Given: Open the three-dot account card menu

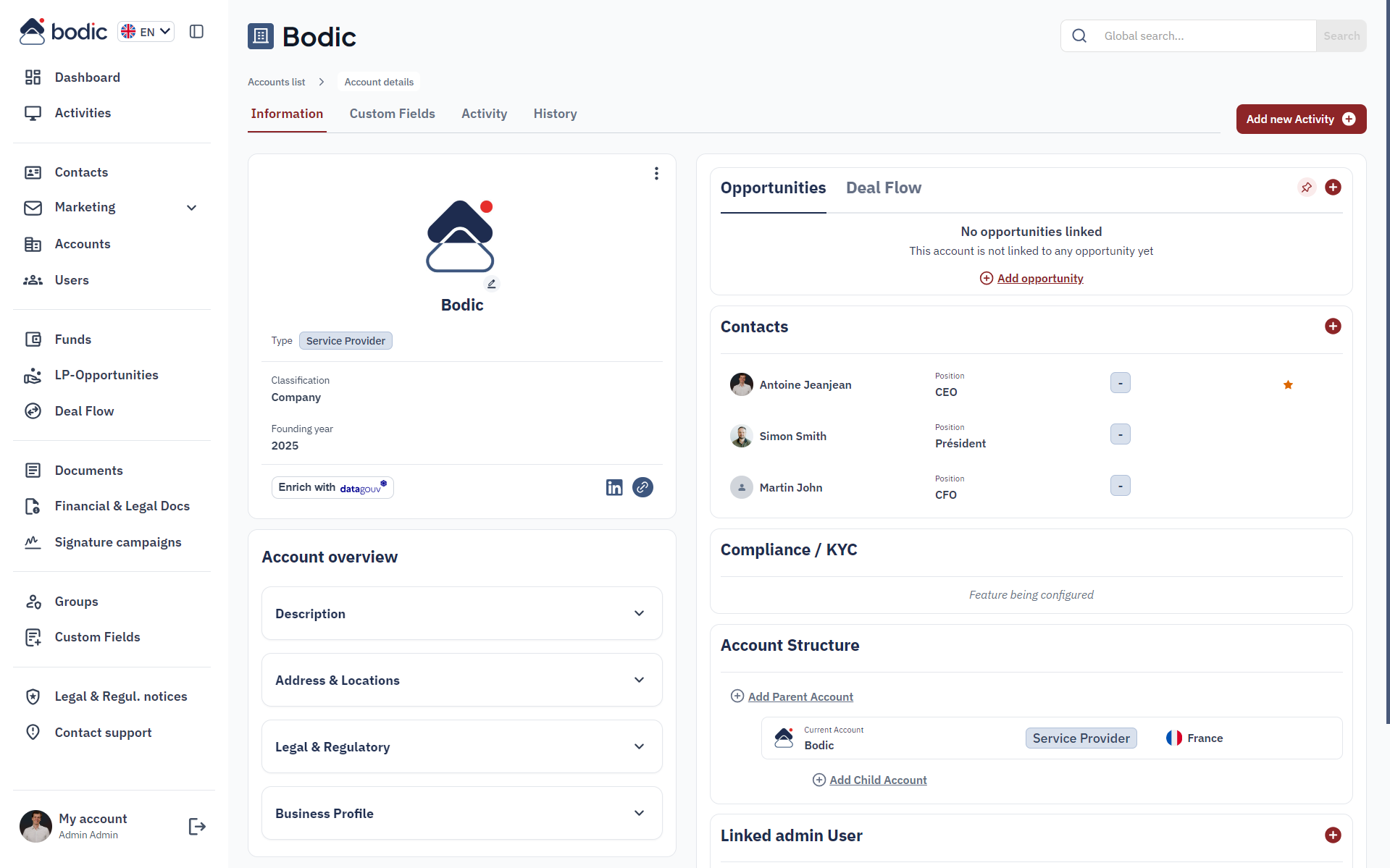Looking at the screenshot, I should 656,173.
